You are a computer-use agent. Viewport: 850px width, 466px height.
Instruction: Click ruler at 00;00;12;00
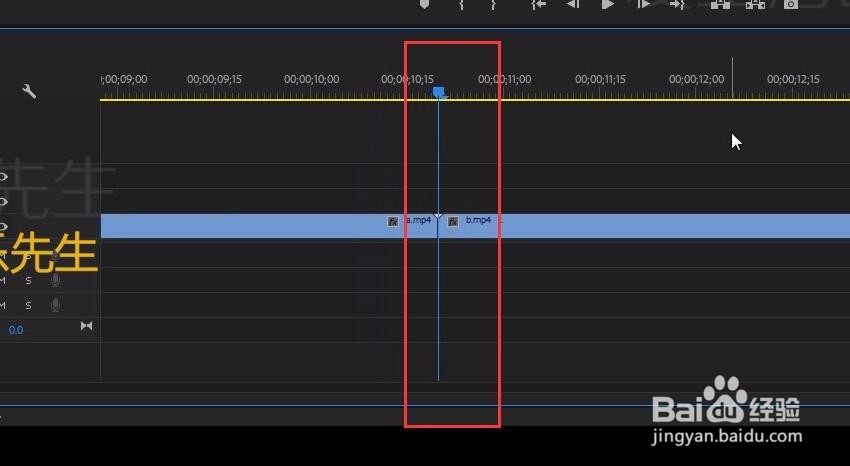(697, 80)
